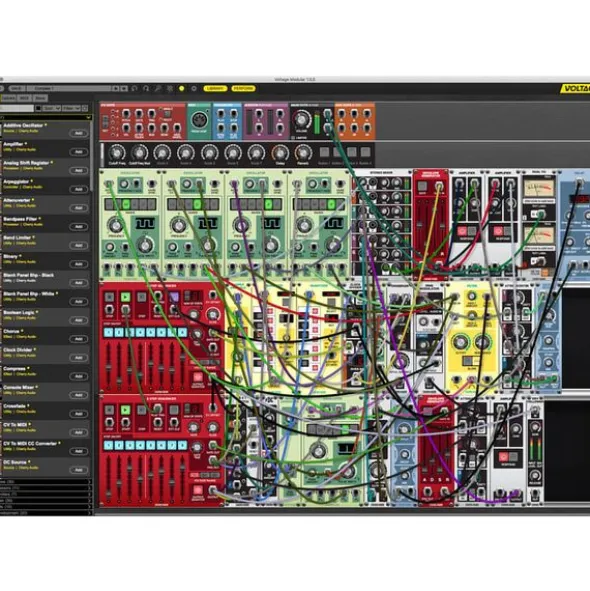Toggle top sequencer's green play button

point(126,297)
